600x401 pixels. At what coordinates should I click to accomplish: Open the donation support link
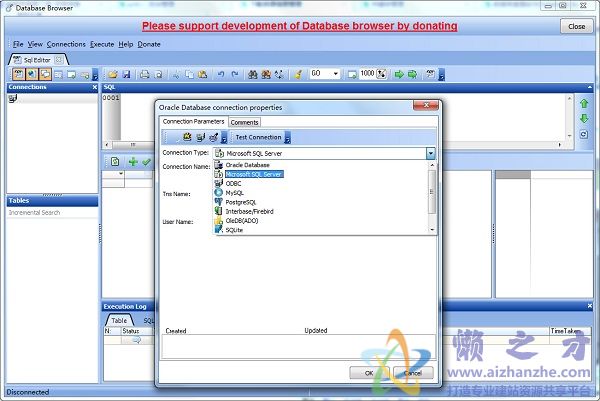[x=300, y=26]
